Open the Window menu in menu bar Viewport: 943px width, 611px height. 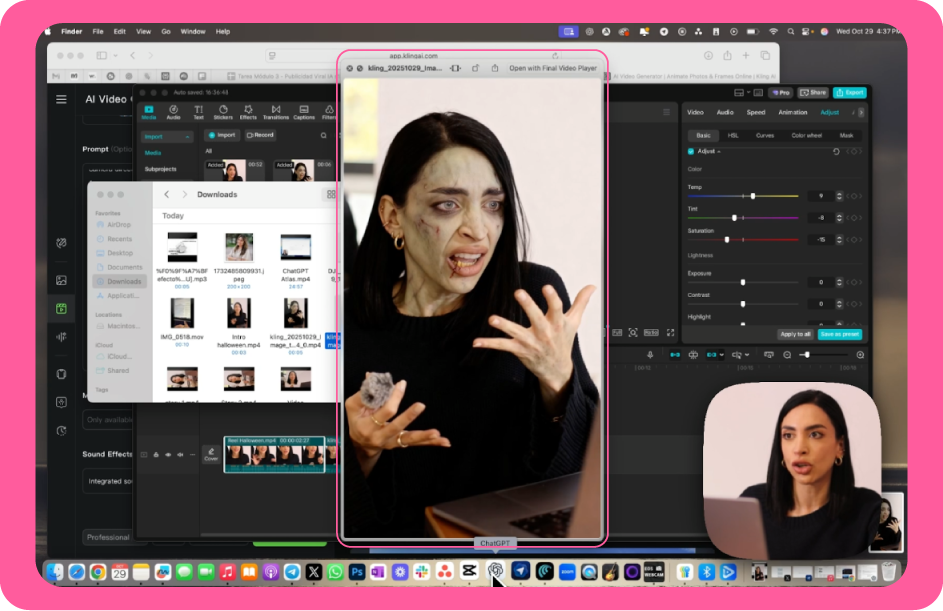(193, 31)
